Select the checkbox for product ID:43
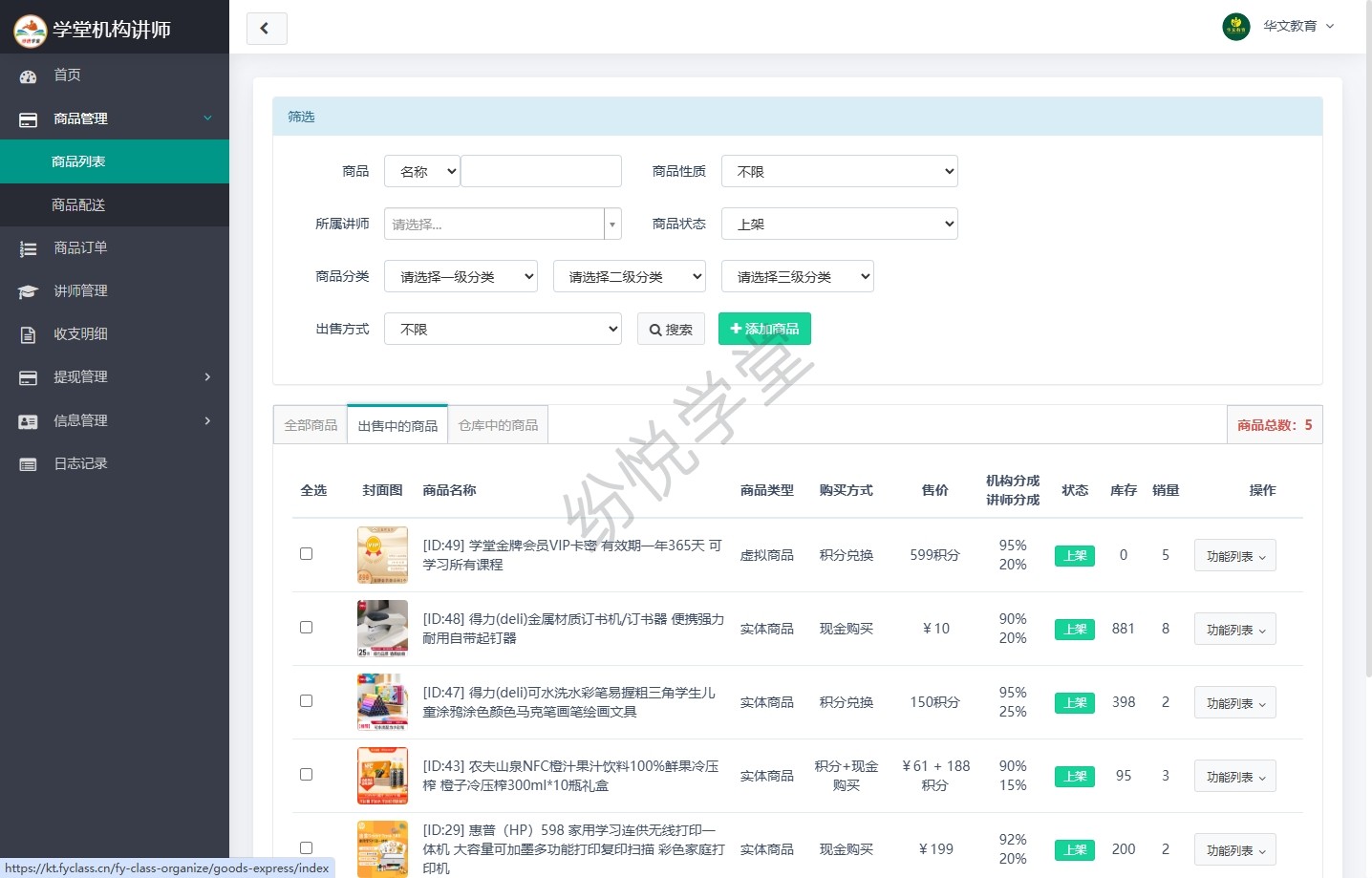Image resolution: width=1372 pixels, height=878 pixels. pyautogui.click(x=306, y=775)
